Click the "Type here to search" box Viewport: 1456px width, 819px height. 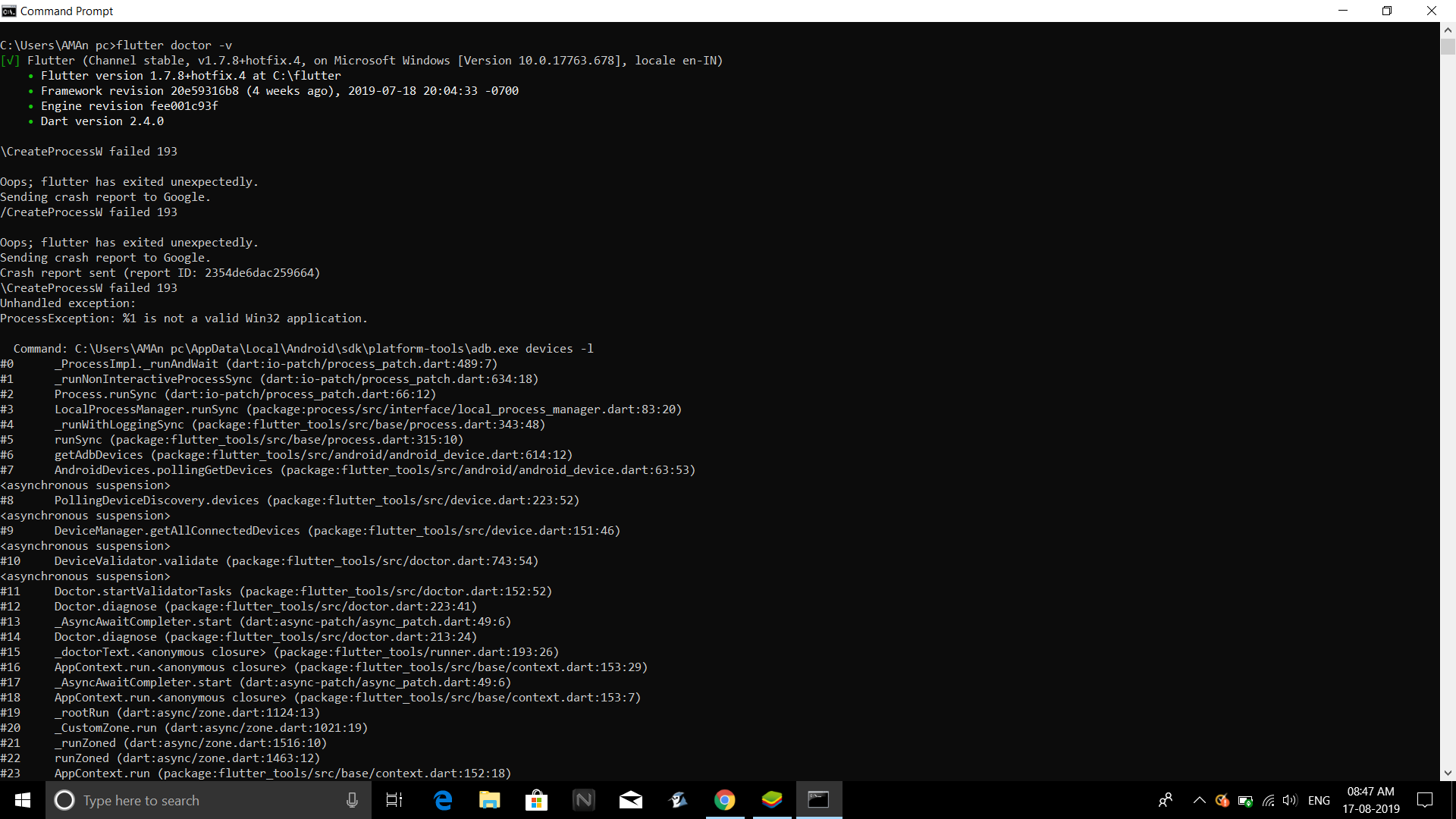click(x=190, y=800)
